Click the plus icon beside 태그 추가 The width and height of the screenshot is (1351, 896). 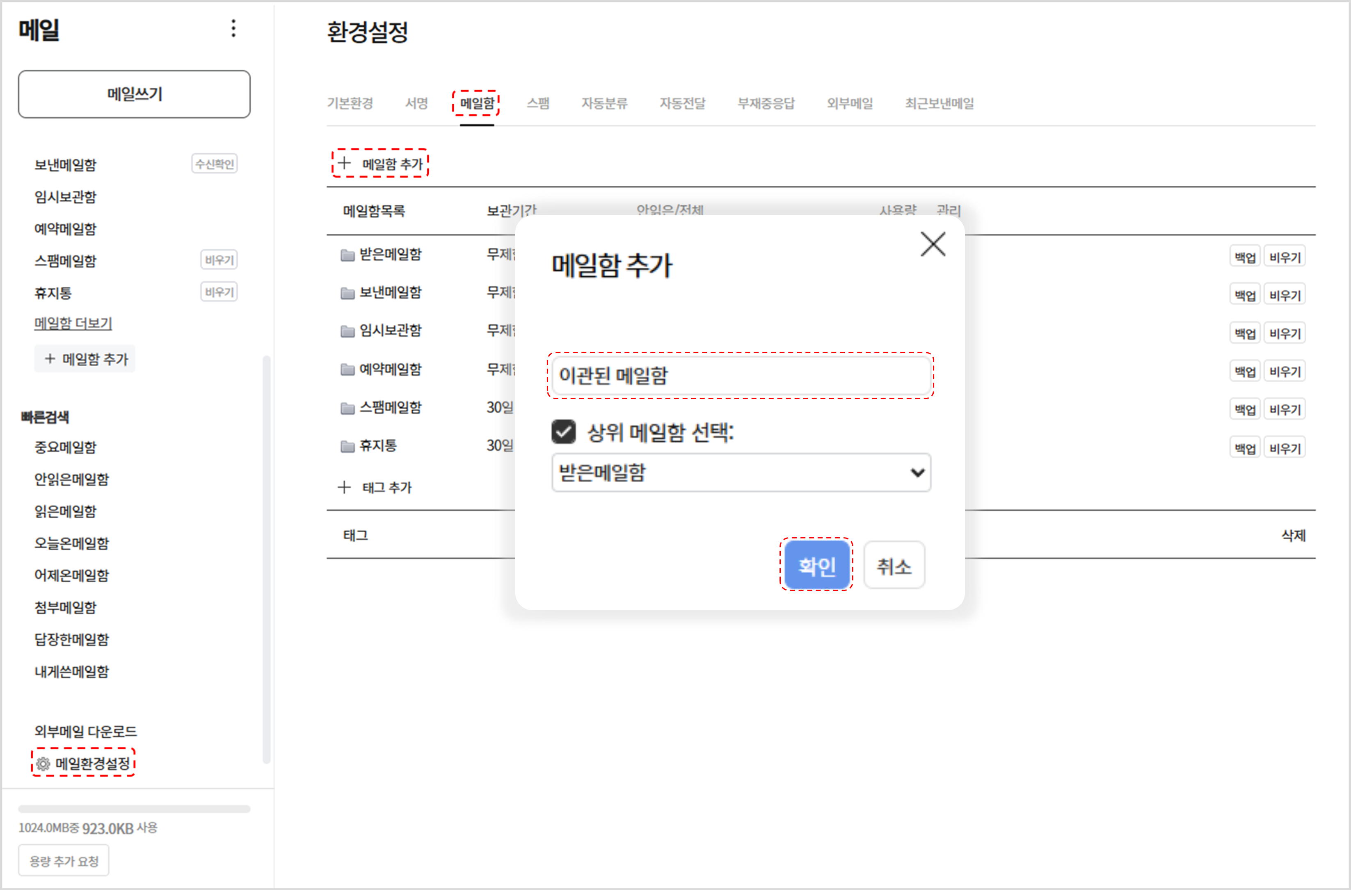pyautogui.click(x=344, y=488)
